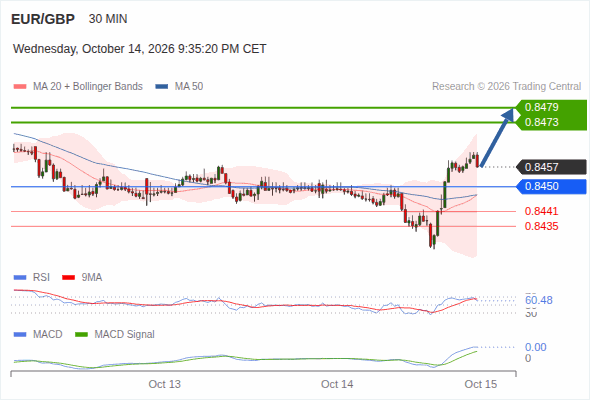This screenshot has height=400, width=590.
Task: Click the EUR/GBP chart title
Action: pyautogui.click(x=43, y=19)
